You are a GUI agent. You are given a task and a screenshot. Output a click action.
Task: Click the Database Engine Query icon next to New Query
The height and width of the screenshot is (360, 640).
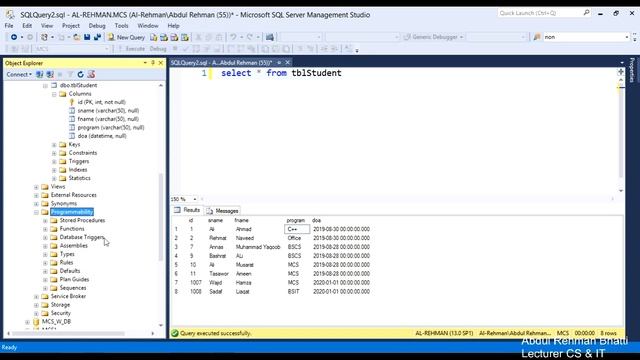[153, 37]
